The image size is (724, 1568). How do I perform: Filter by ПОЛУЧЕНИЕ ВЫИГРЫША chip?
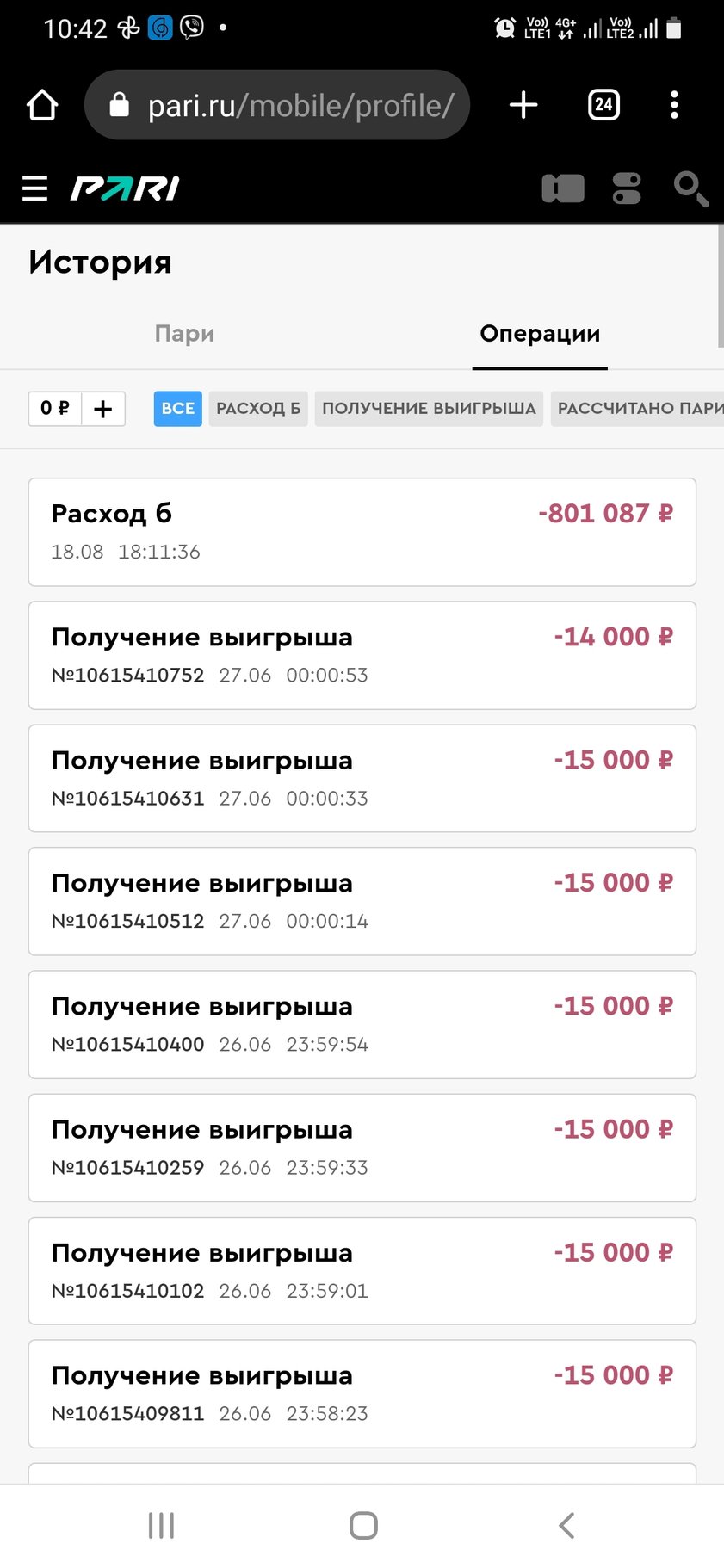(429, 409)
